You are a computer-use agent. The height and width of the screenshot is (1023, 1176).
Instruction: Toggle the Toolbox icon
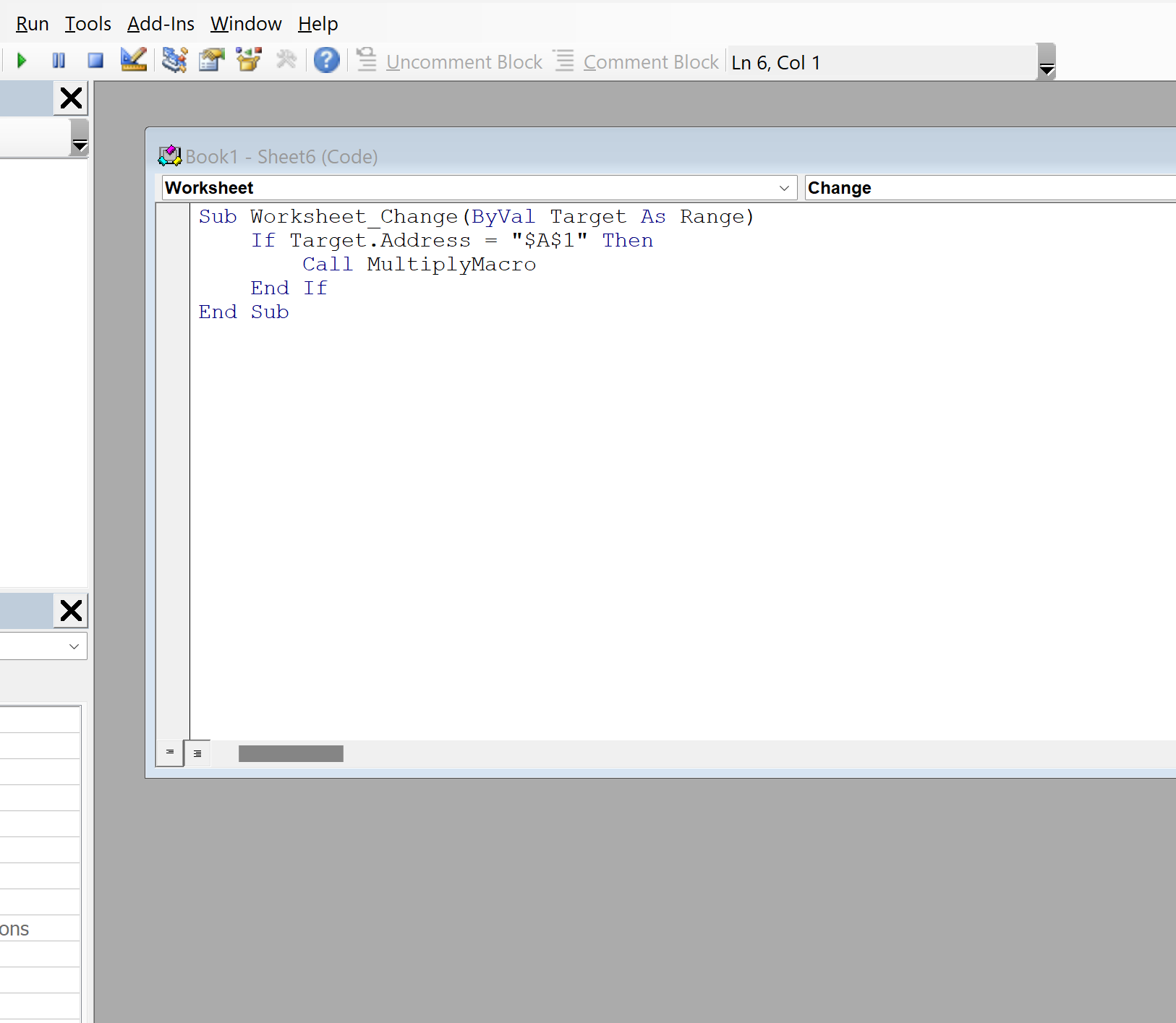point(287,61)
